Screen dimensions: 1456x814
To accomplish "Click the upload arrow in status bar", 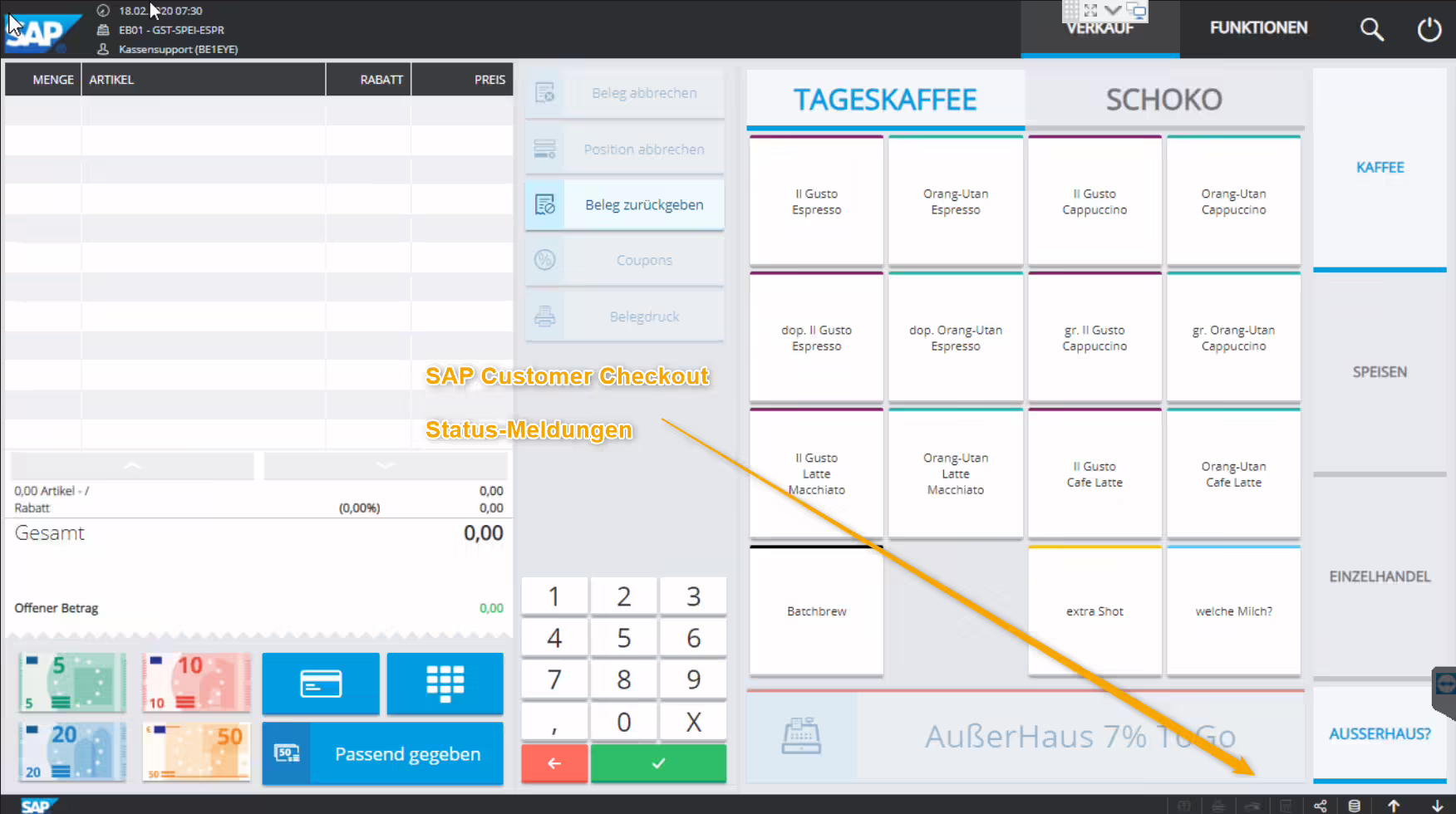I will click(1394, 806).
